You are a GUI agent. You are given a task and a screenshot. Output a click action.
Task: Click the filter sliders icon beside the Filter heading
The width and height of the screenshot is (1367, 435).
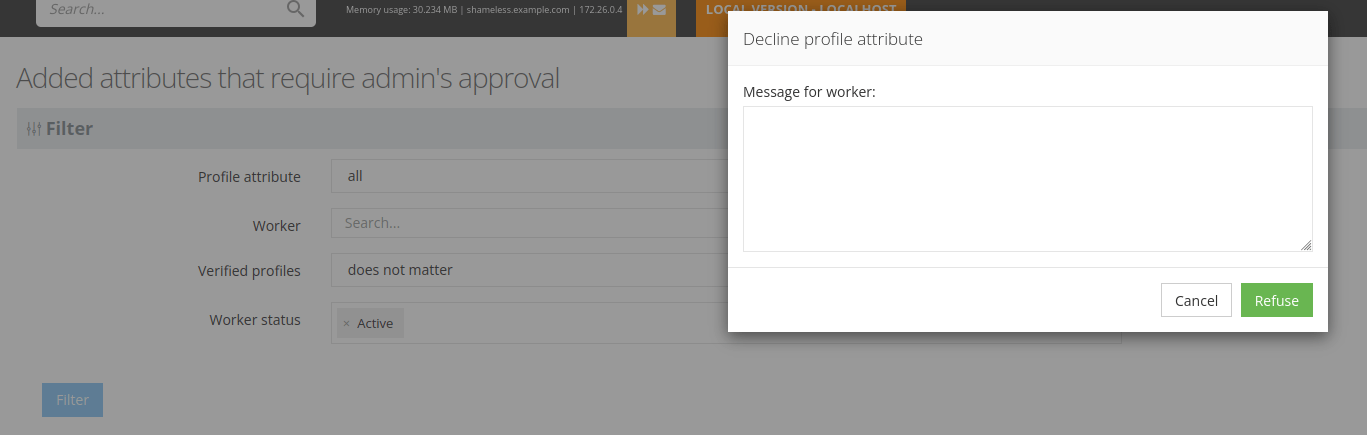coord(34,129)
